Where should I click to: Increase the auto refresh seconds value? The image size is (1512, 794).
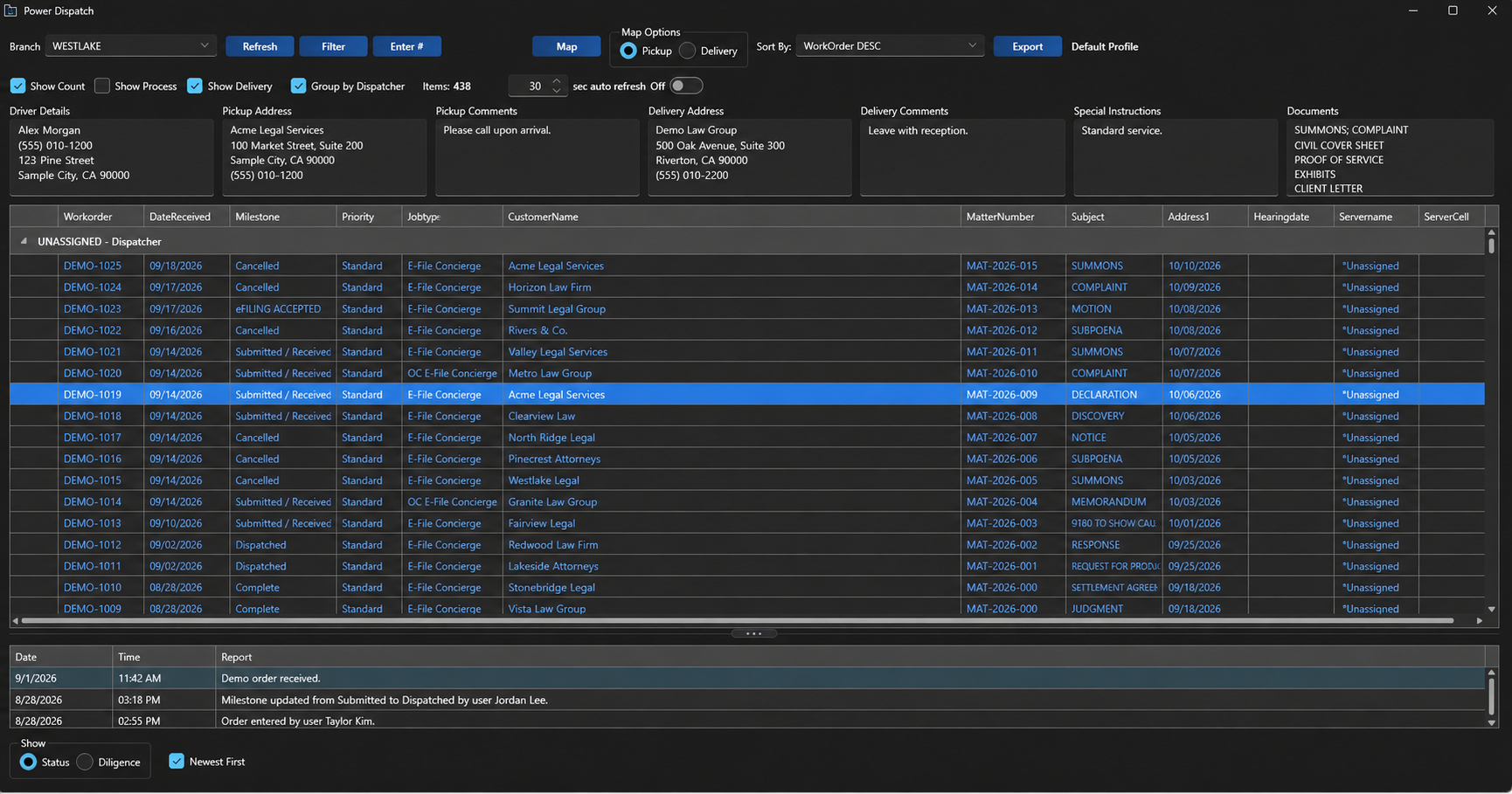(557, 80)
